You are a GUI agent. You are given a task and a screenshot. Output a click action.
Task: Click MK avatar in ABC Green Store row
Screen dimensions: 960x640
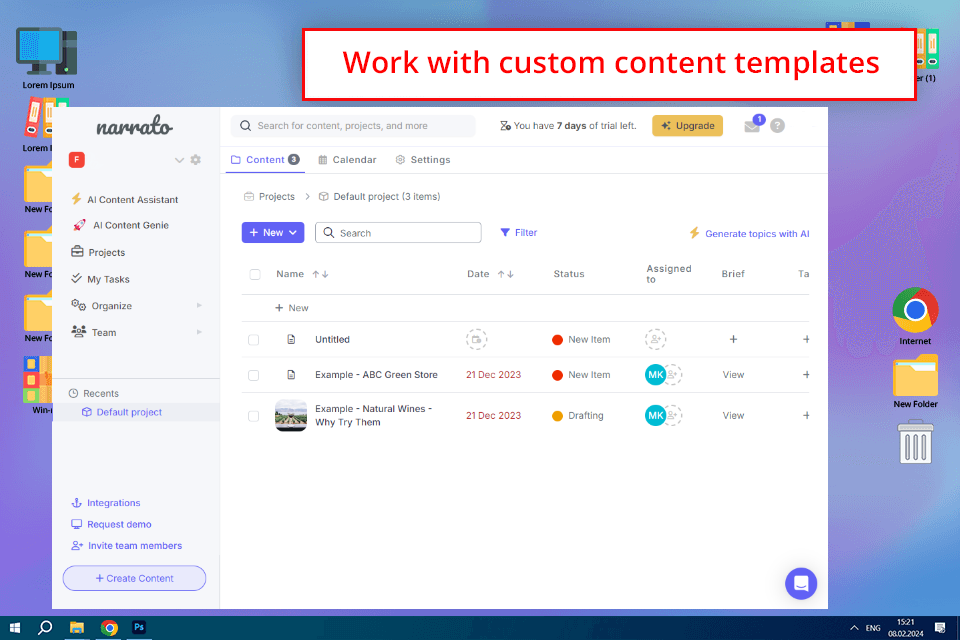pyautogui.click(x=655, y=375)
